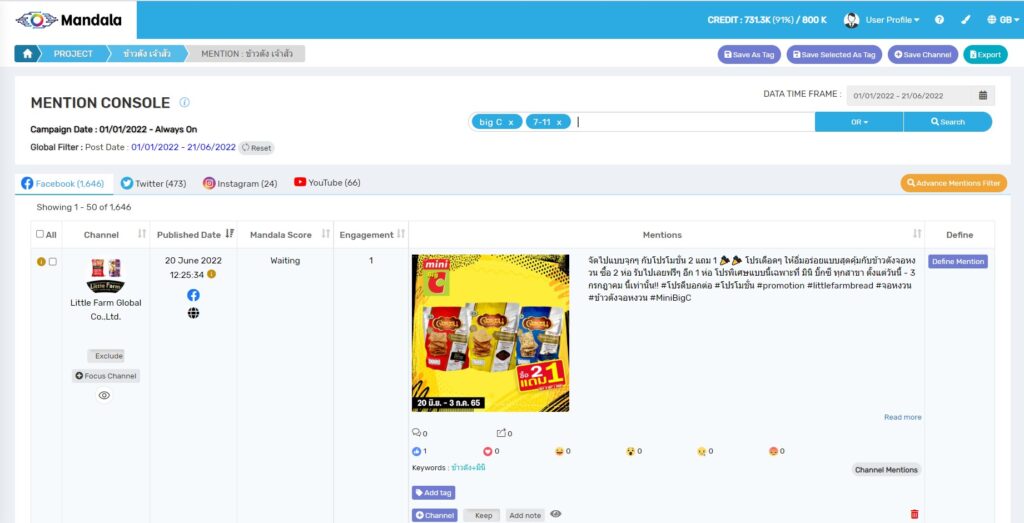
Task: Open the calendar icon in date range
Action: pyautogui.click(x=983, y=95)
